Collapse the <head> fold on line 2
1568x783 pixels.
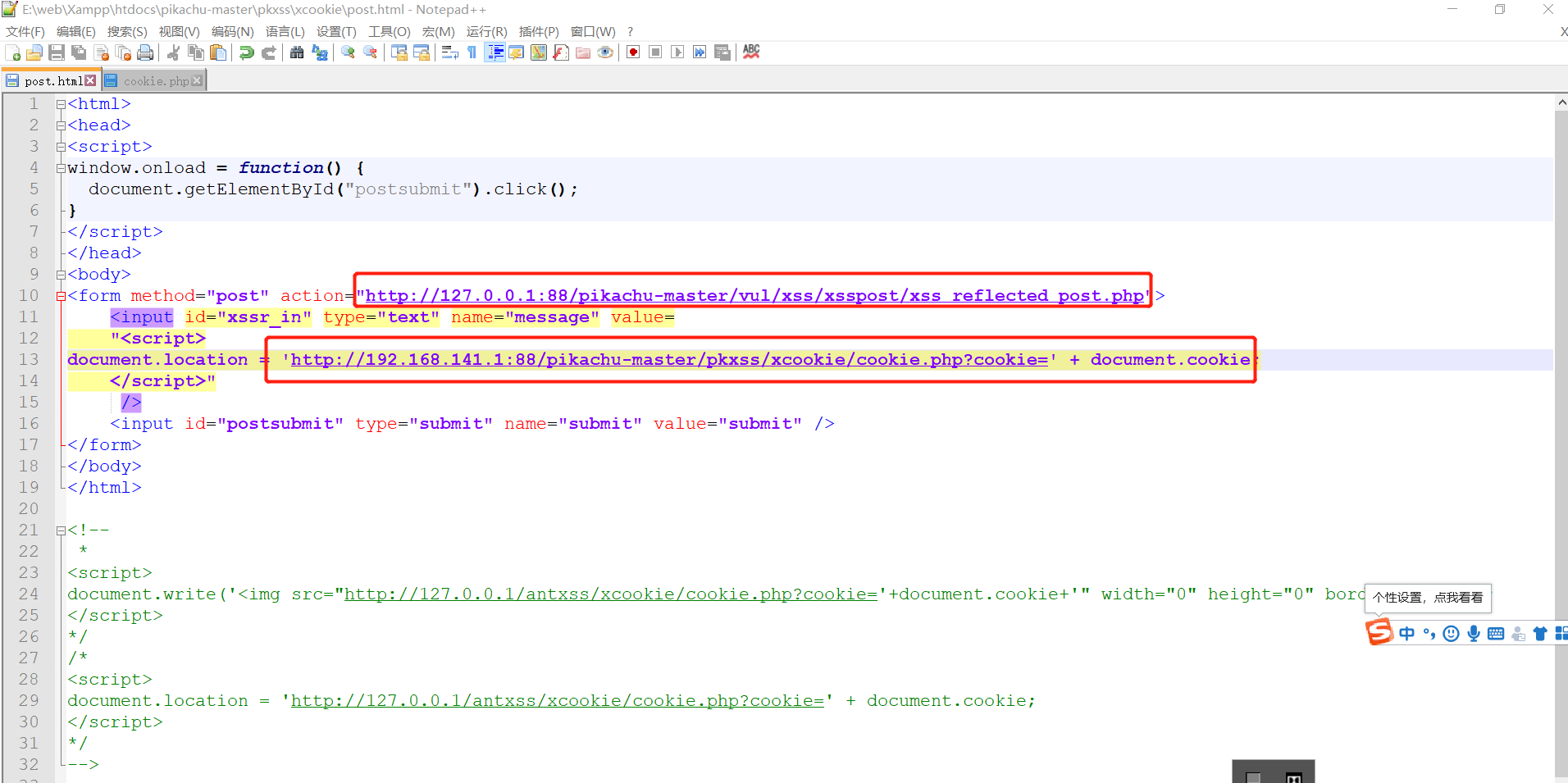point(61,125)
